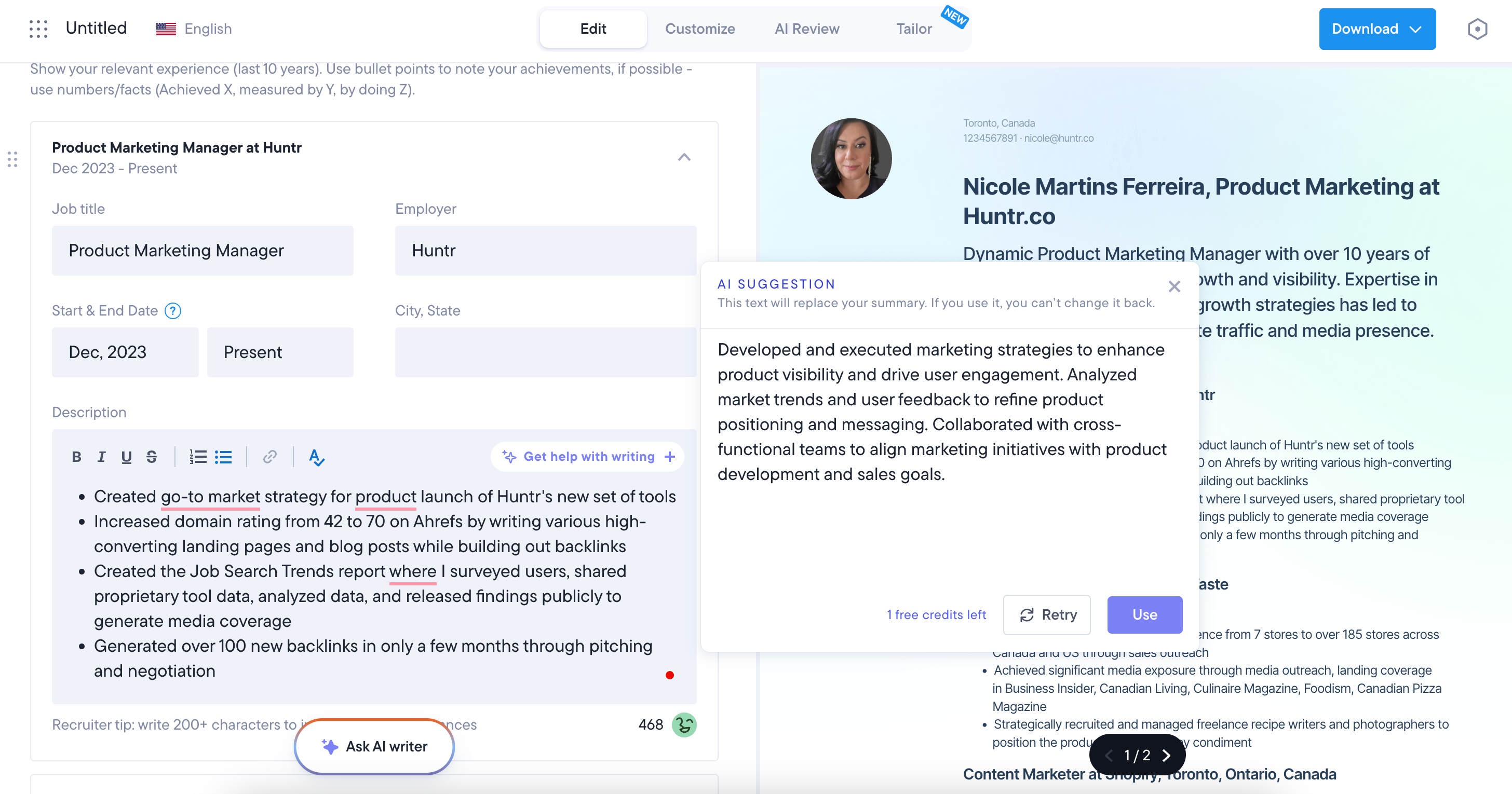Close the AI Suggestion popup
The image size is (1512, 794).
(x=1174, y=286)
